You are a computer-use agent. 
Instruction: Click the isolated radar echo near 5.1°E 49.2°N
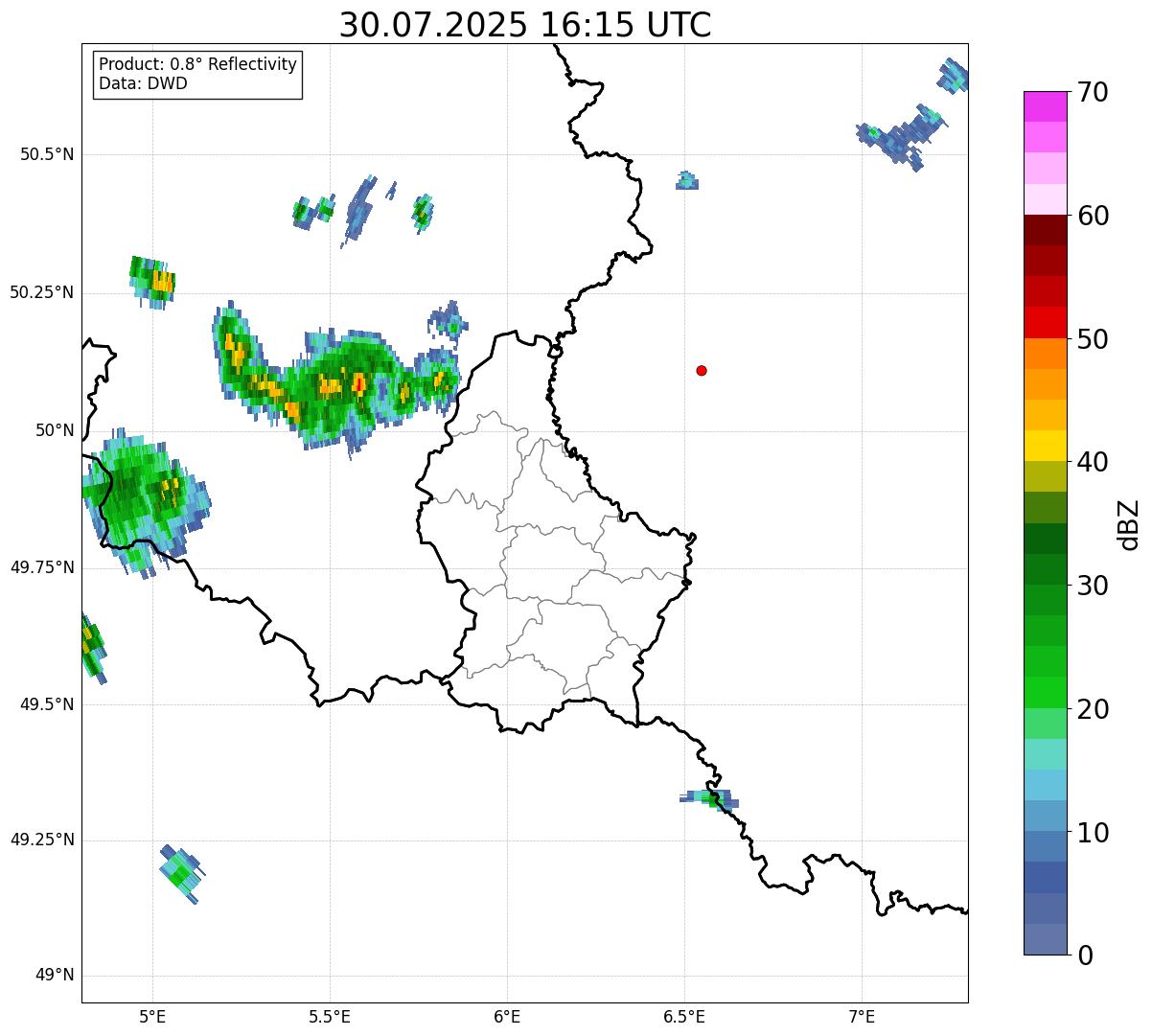pyautogui.click(x=182, y=874)
